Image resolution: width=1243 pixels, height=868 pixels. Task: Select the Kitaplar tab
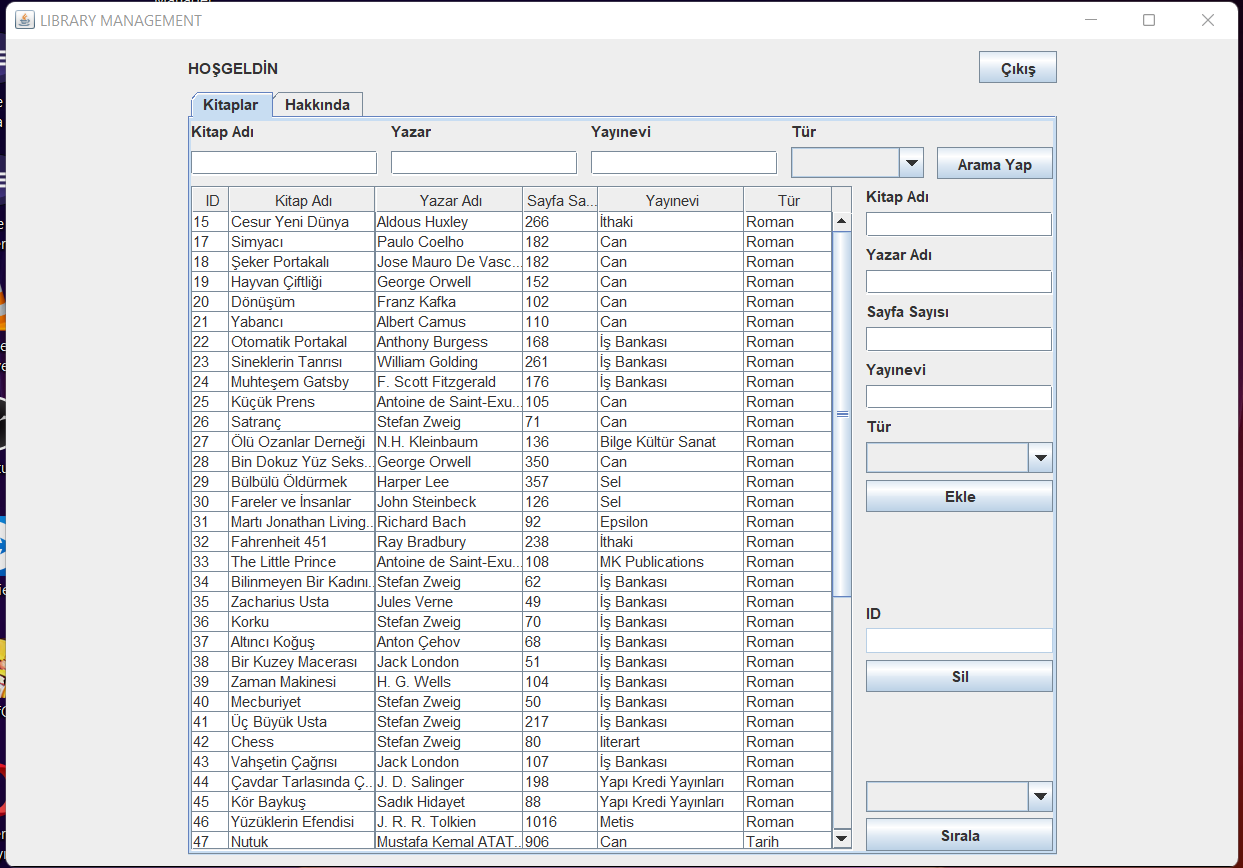coord(231,104)
